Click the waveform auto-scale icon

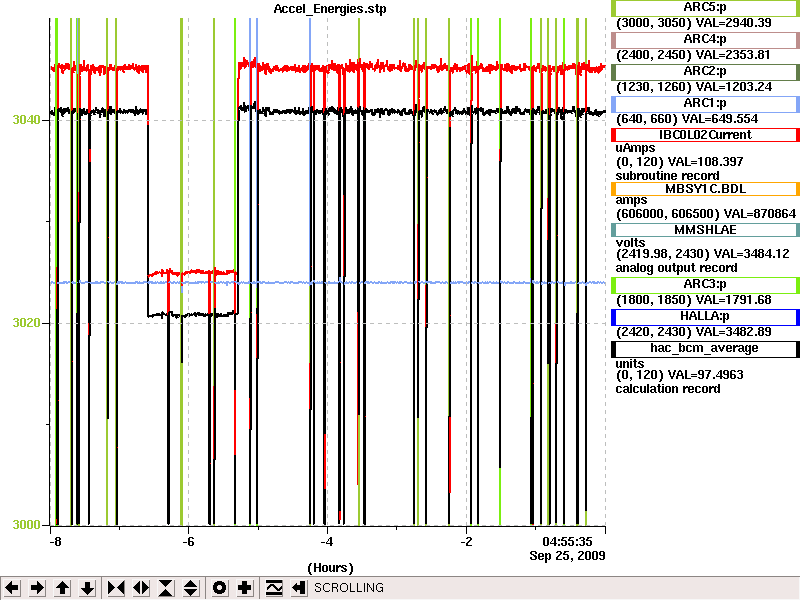pos(274,588)
